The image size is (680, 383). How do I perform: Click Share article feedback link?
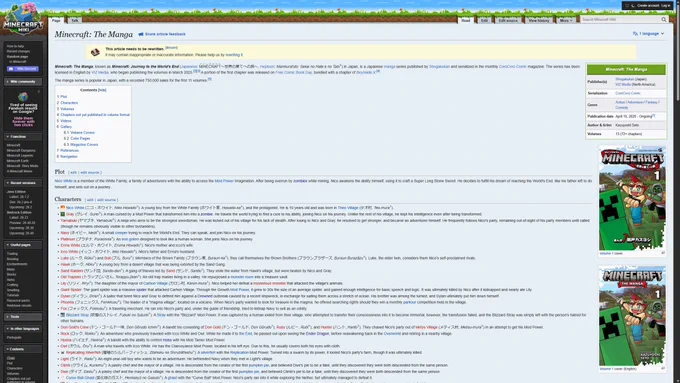[x=165, y=34]
